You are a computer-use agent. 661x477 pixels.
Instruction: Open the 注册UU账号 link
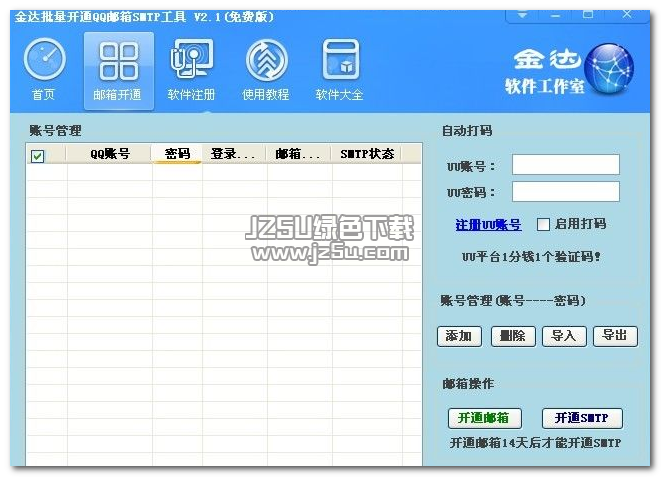489,225
